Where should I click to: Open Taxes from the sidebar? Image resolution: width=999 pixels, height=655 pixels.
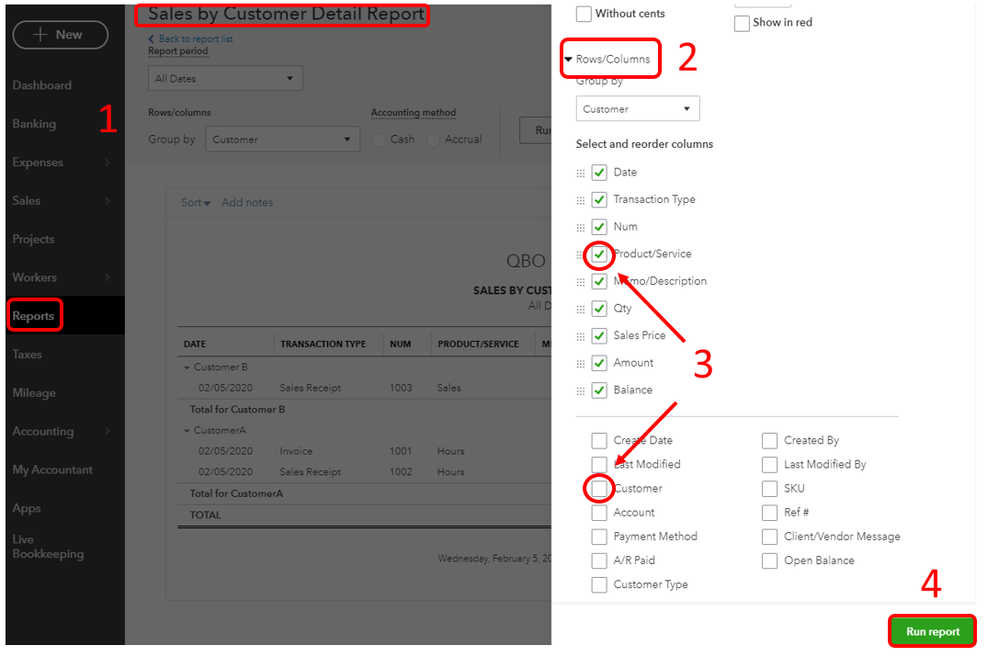pyautogui.click(x=27, y=355)
